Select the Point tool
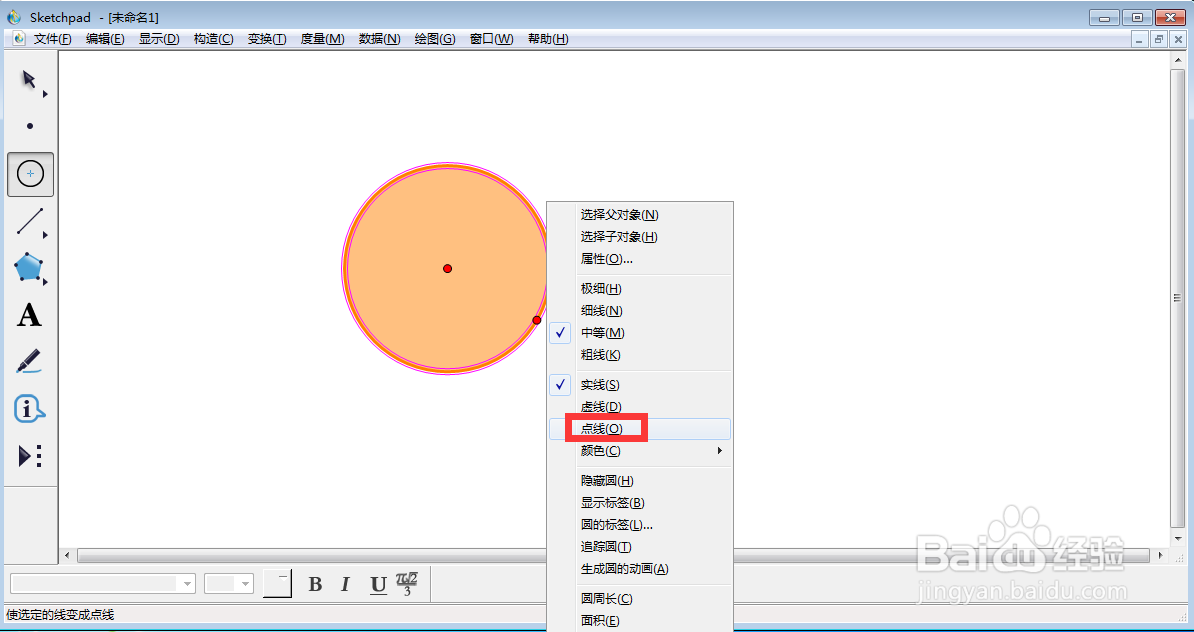Viewport: 1194px width, 632px height. 30,126
